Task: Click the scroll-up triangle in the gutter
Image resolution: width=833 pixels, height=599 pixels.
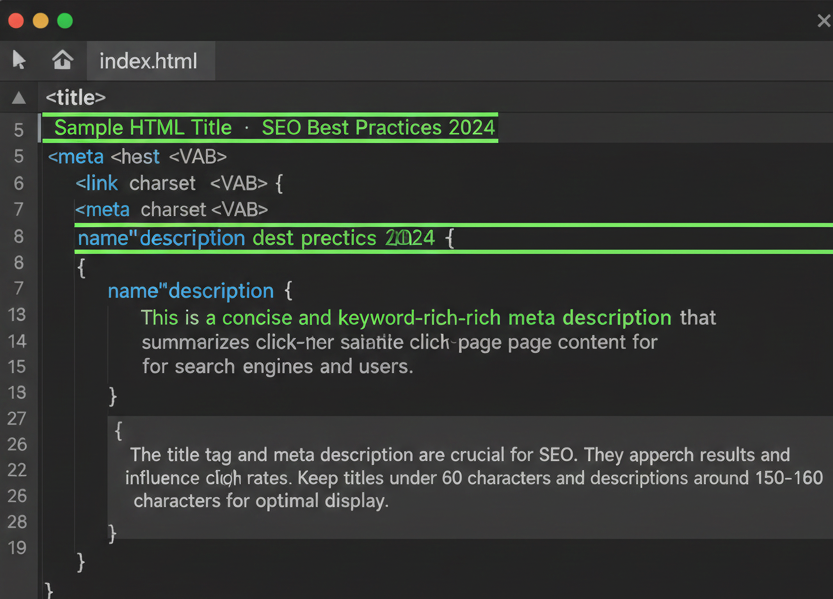Action: [x=17, y=97]
